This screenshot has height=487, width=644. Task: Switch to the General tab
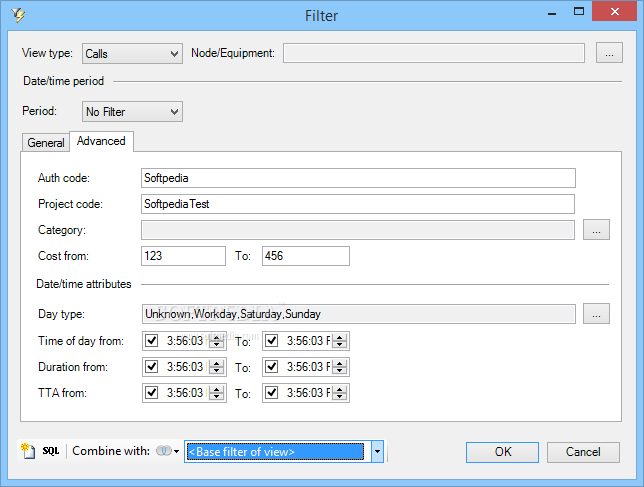click(46, 143)
